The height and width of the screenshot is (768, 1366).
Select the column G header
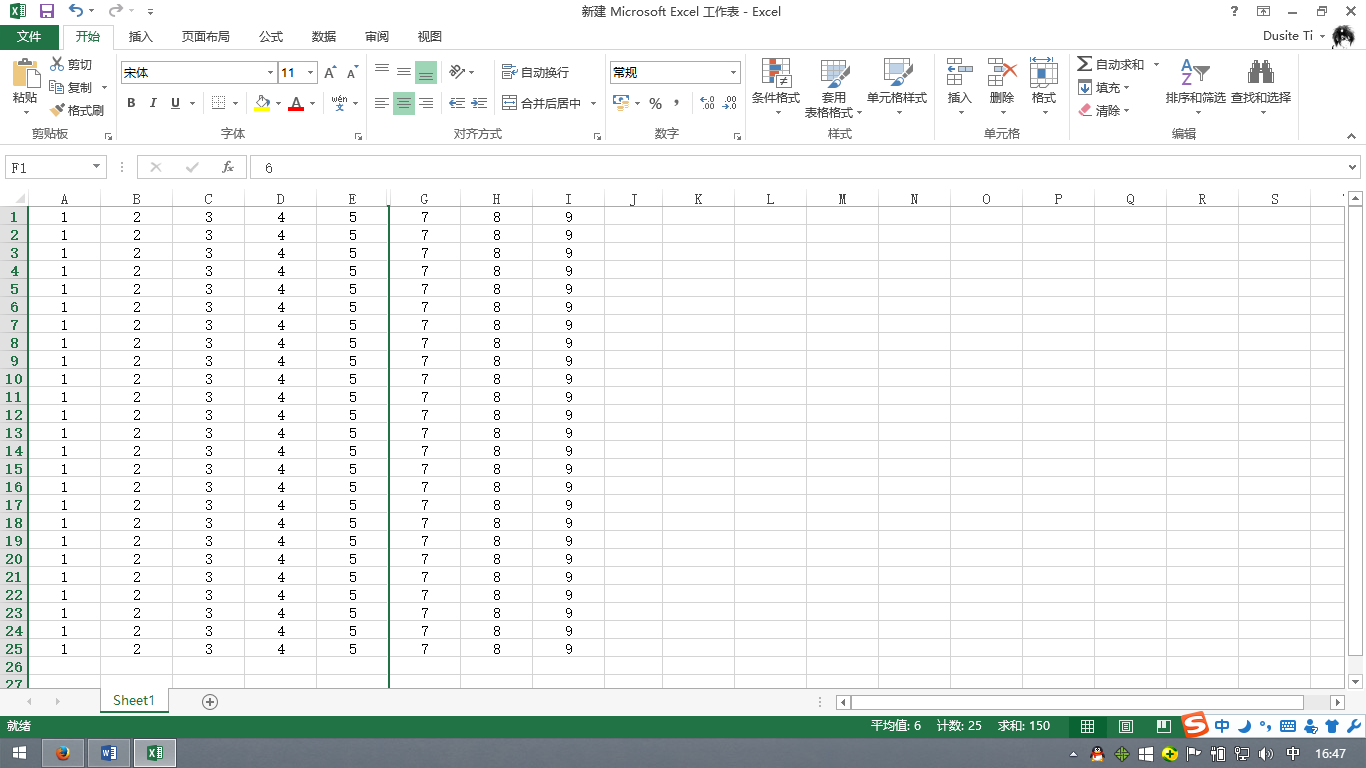(x=425, y=199)
